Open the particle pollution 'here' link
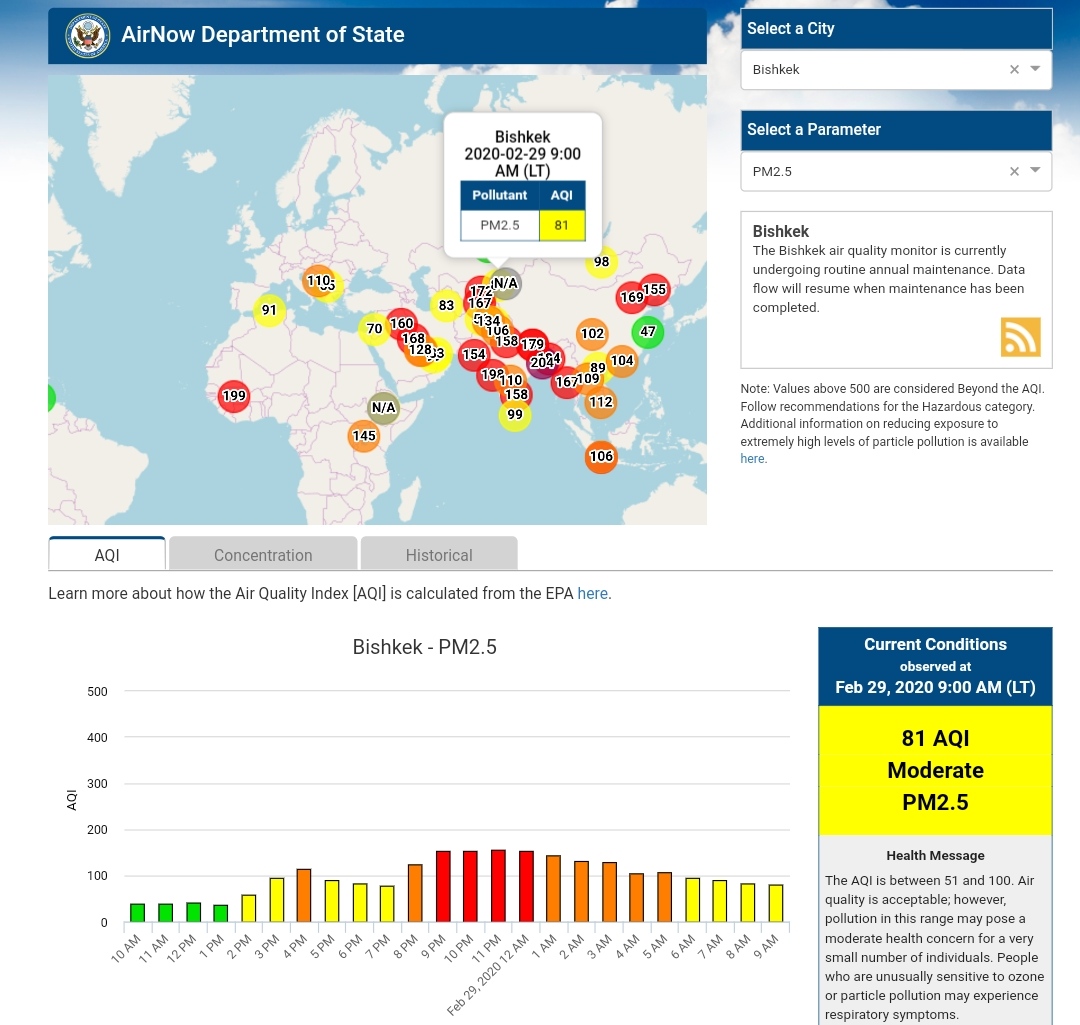 752,459
